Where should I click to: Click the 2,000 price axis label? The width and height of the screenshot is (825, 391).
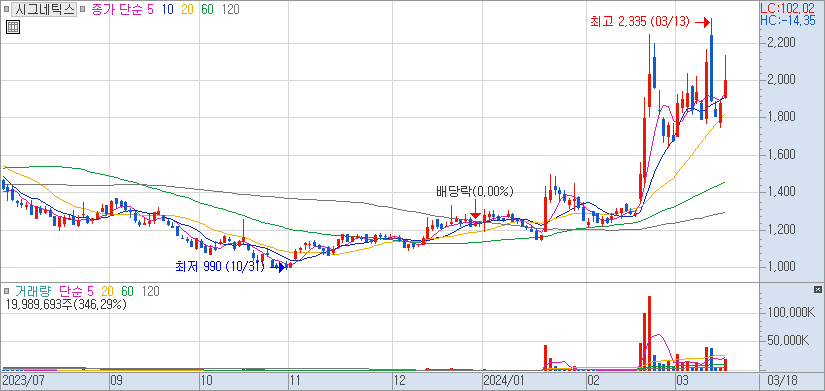tap(780, 79)
